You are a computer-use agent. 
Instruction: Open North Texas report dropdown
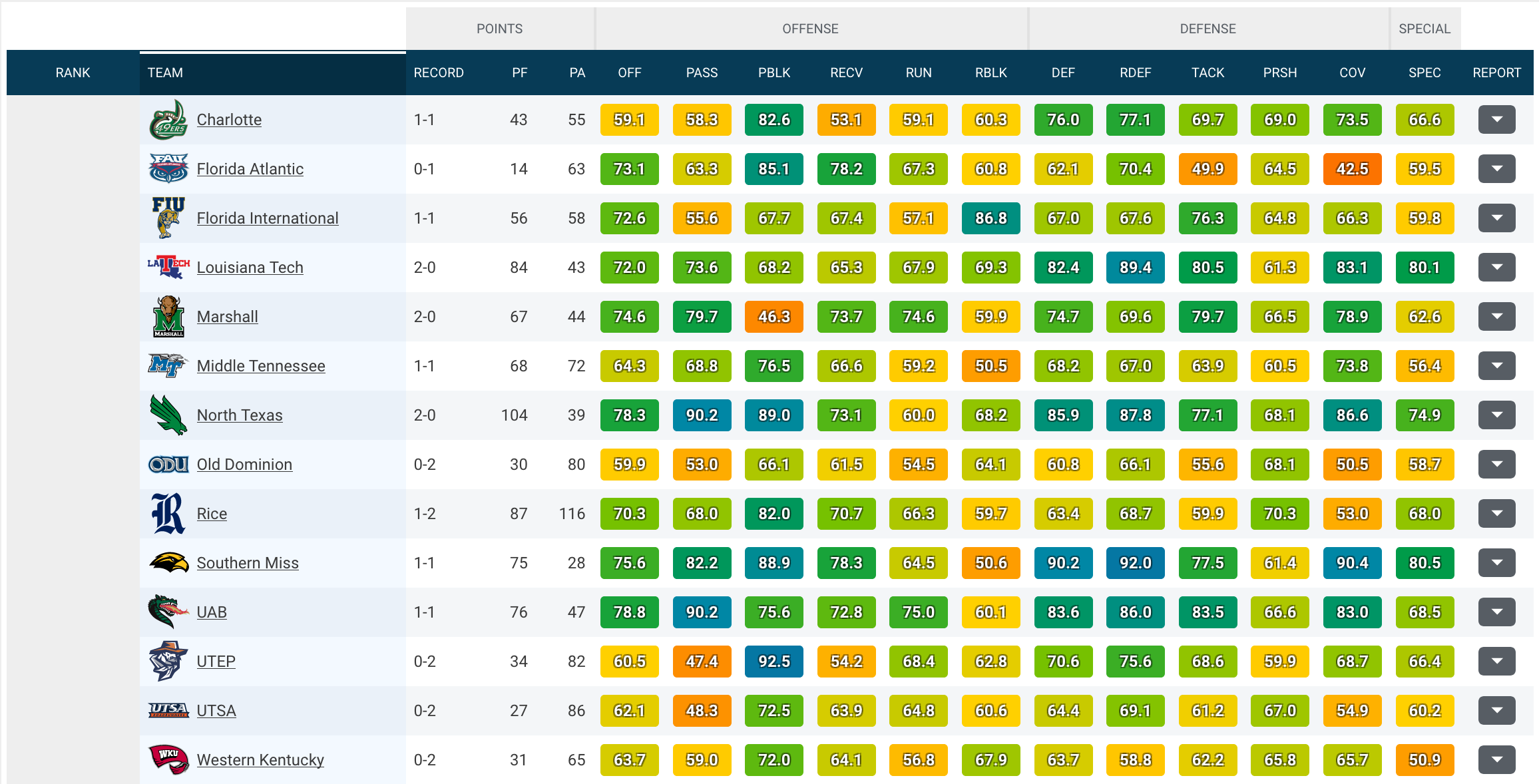click(x=1496, y=415)
